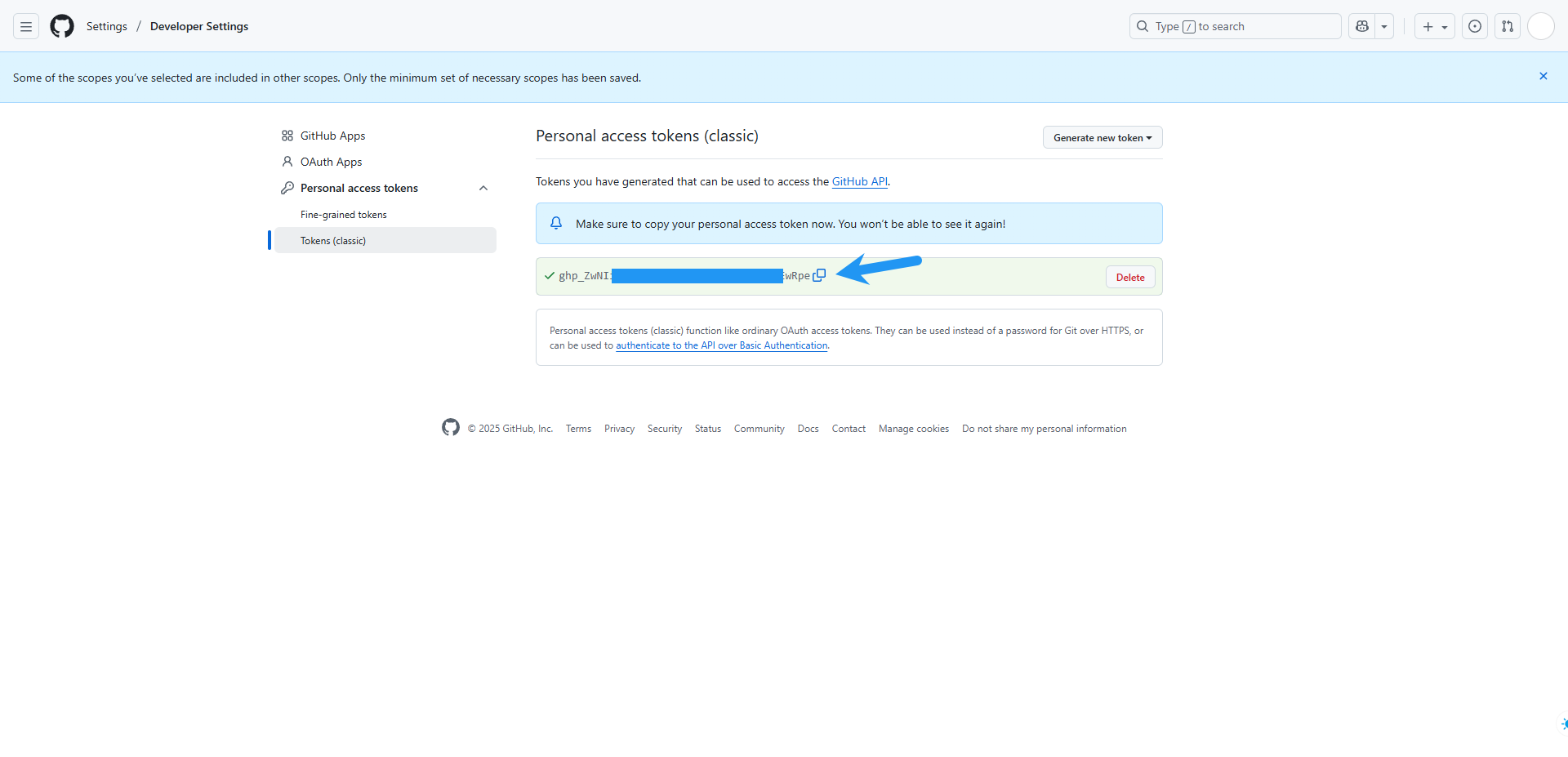
Task: Expand the Copilot dropdown arrow
Action: pyautogui.click(x=1384, y=26)
